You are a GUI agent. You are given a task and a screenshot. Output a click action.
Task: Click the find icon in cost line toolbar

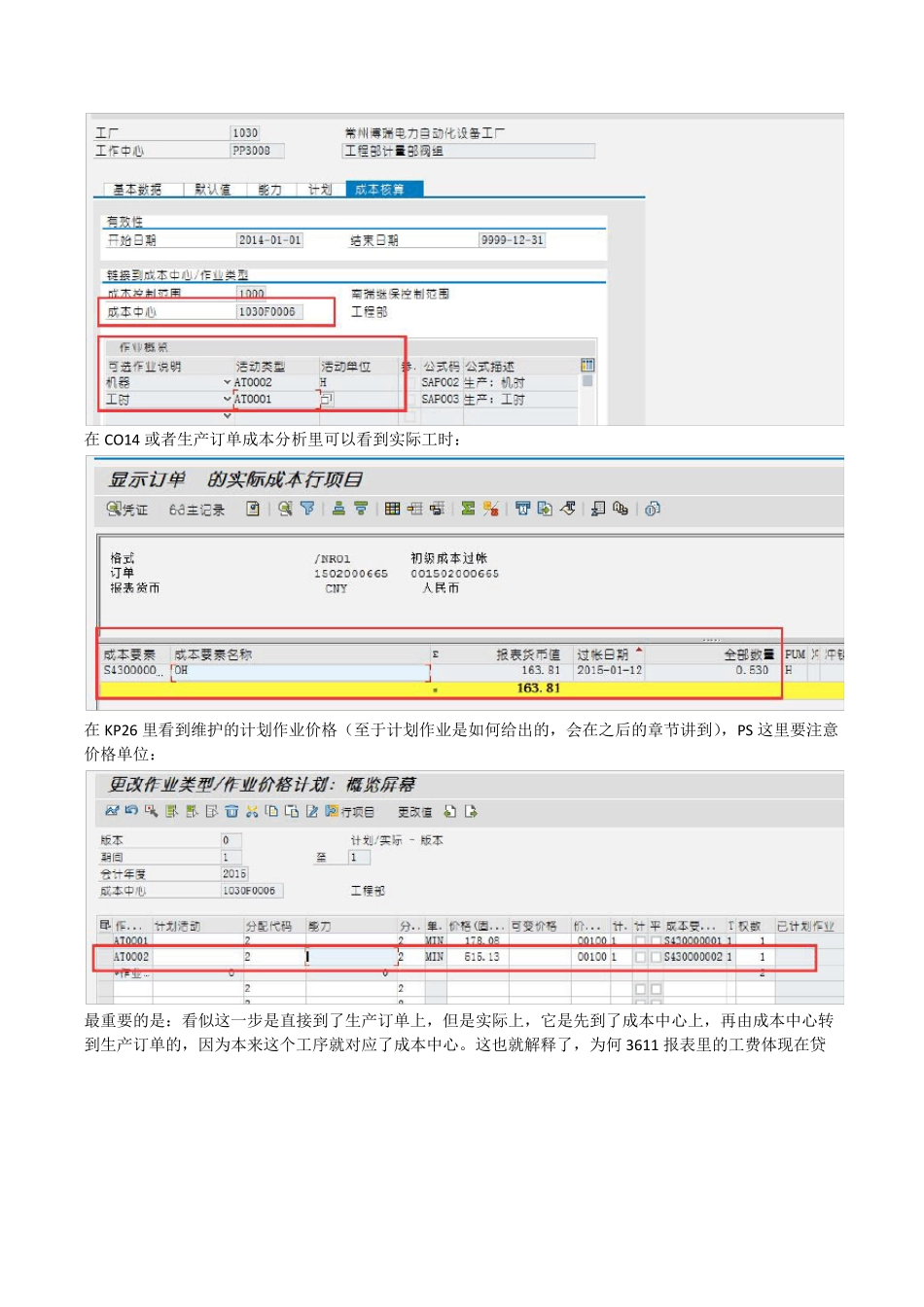pos(285,509)
